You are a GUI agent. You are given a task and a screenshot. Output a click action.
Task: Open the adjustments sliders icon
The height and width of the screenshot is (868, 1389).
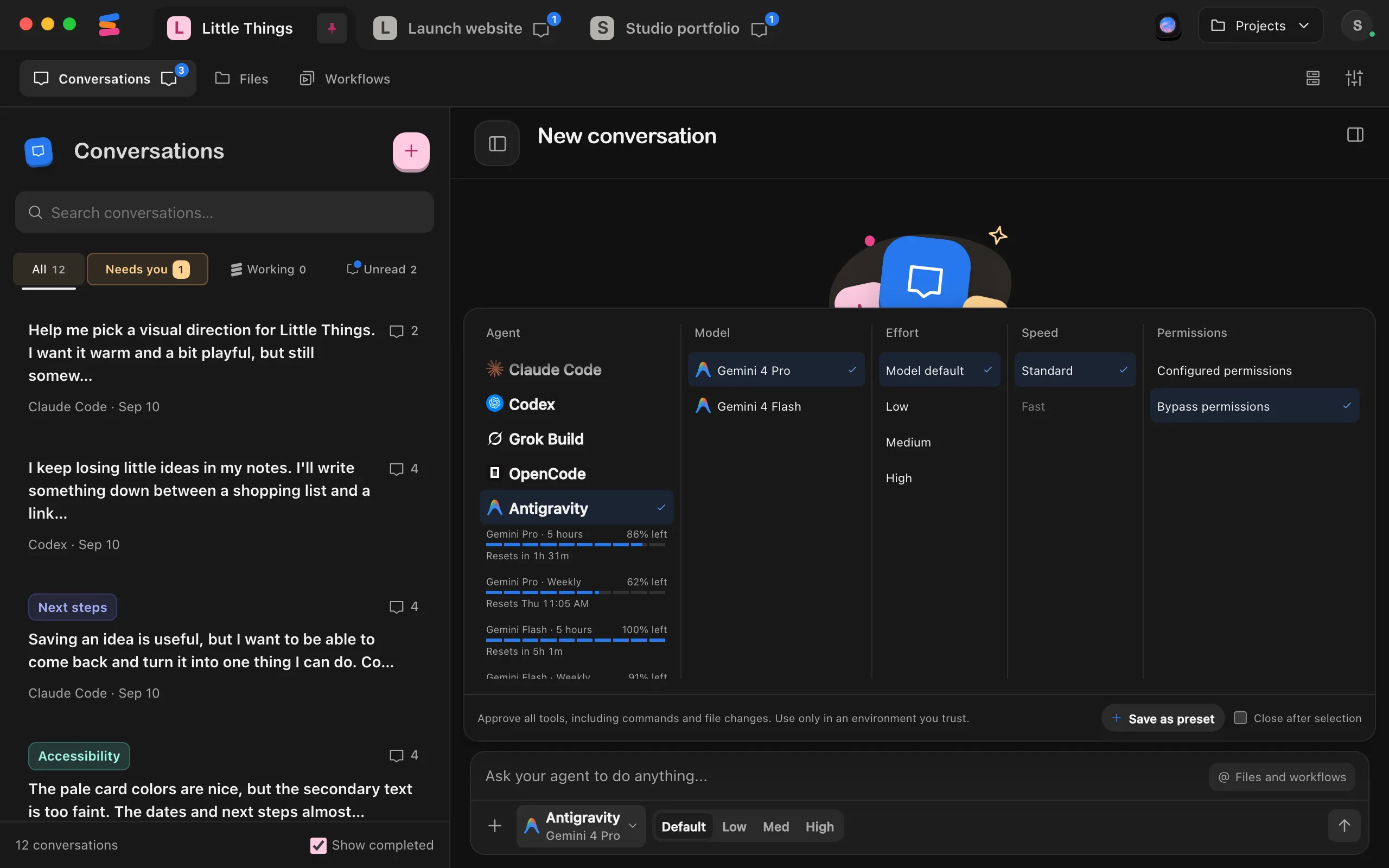click(x=1354, y=78)
